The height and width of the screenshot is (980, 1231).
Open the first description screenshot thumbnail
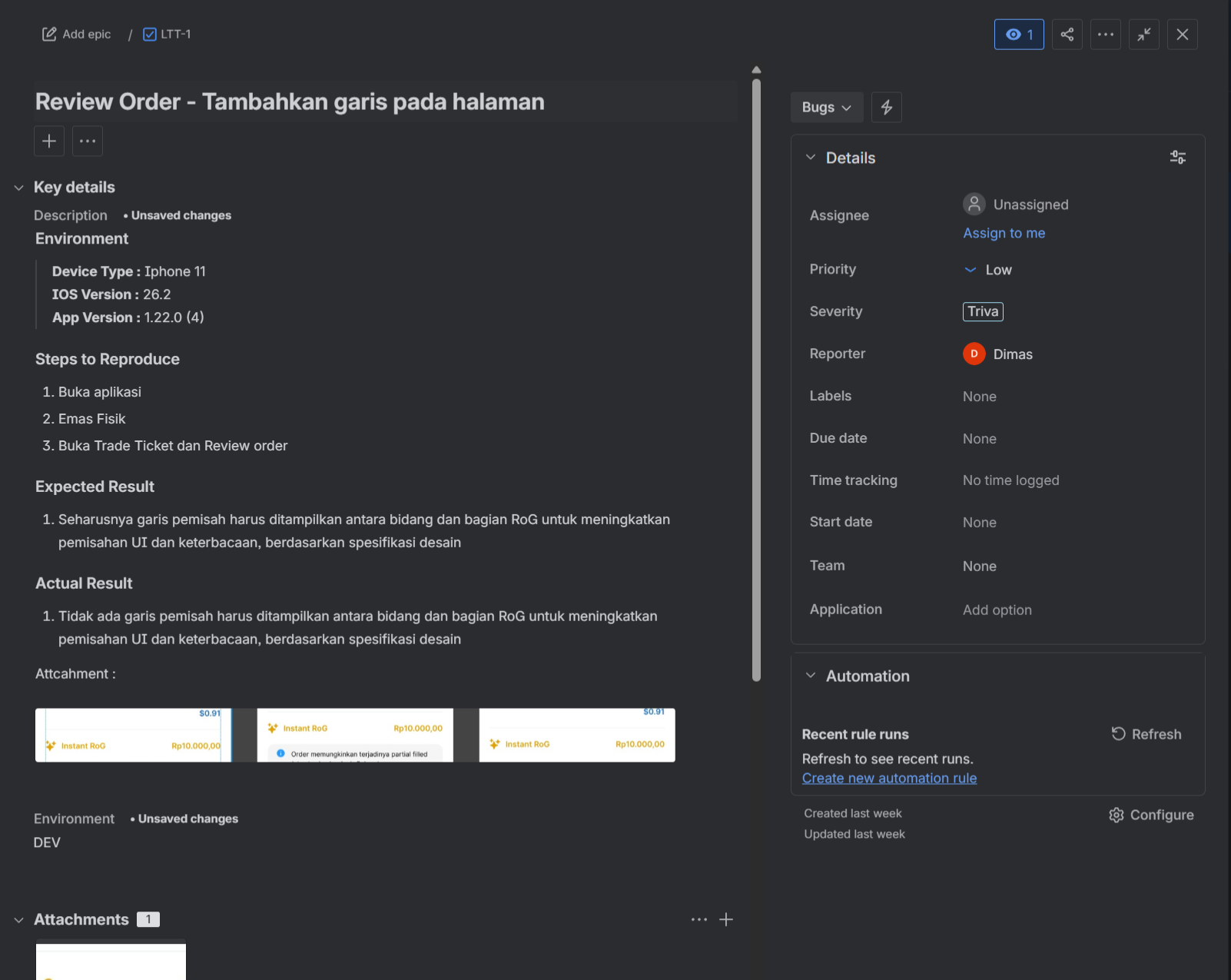coord(134,736)
